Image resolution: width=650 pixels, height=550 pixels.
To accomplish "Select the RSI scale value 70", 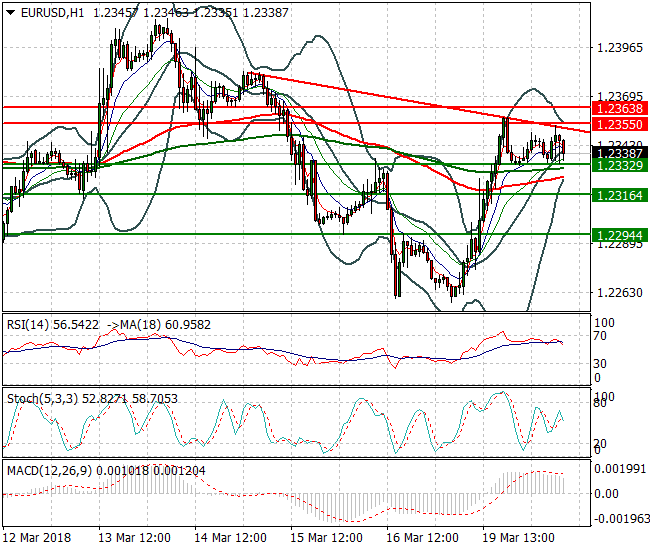I will click(600, 336).
